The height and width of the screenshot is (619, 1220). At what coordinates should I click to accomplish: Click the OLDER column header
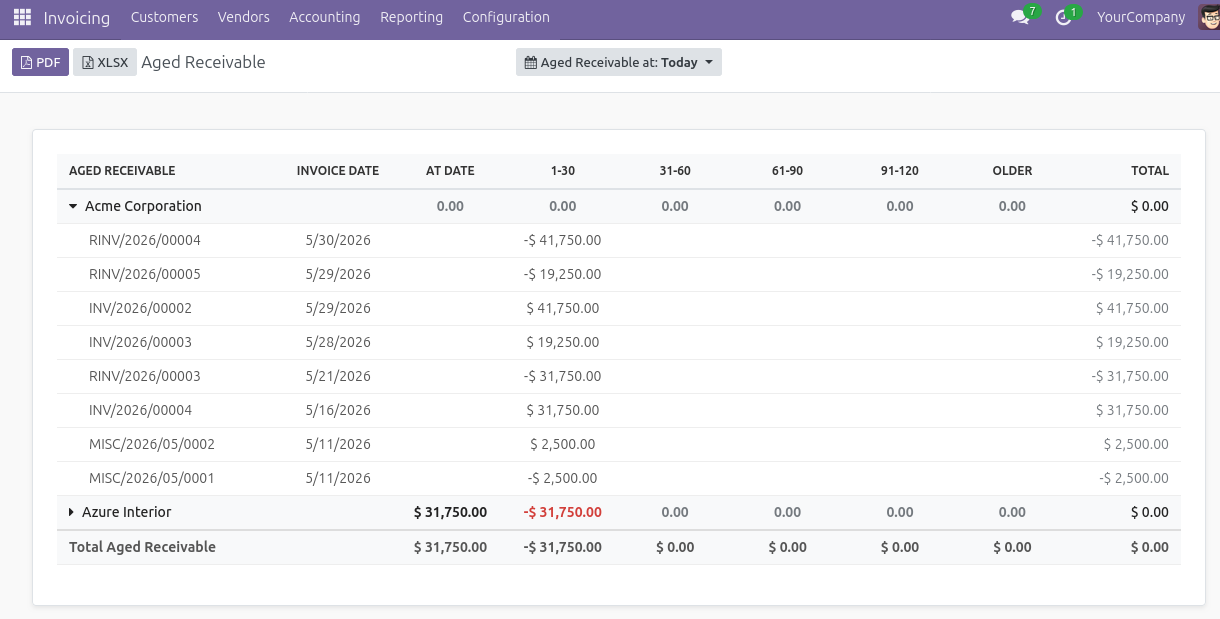coord(1012,171)
